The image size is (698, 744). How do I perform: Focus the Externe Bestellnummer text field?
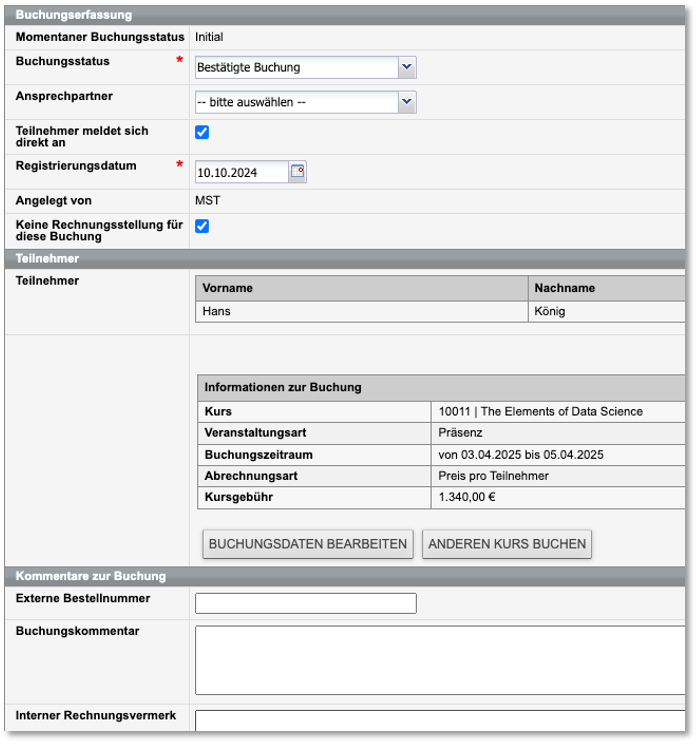coord(305,603)
